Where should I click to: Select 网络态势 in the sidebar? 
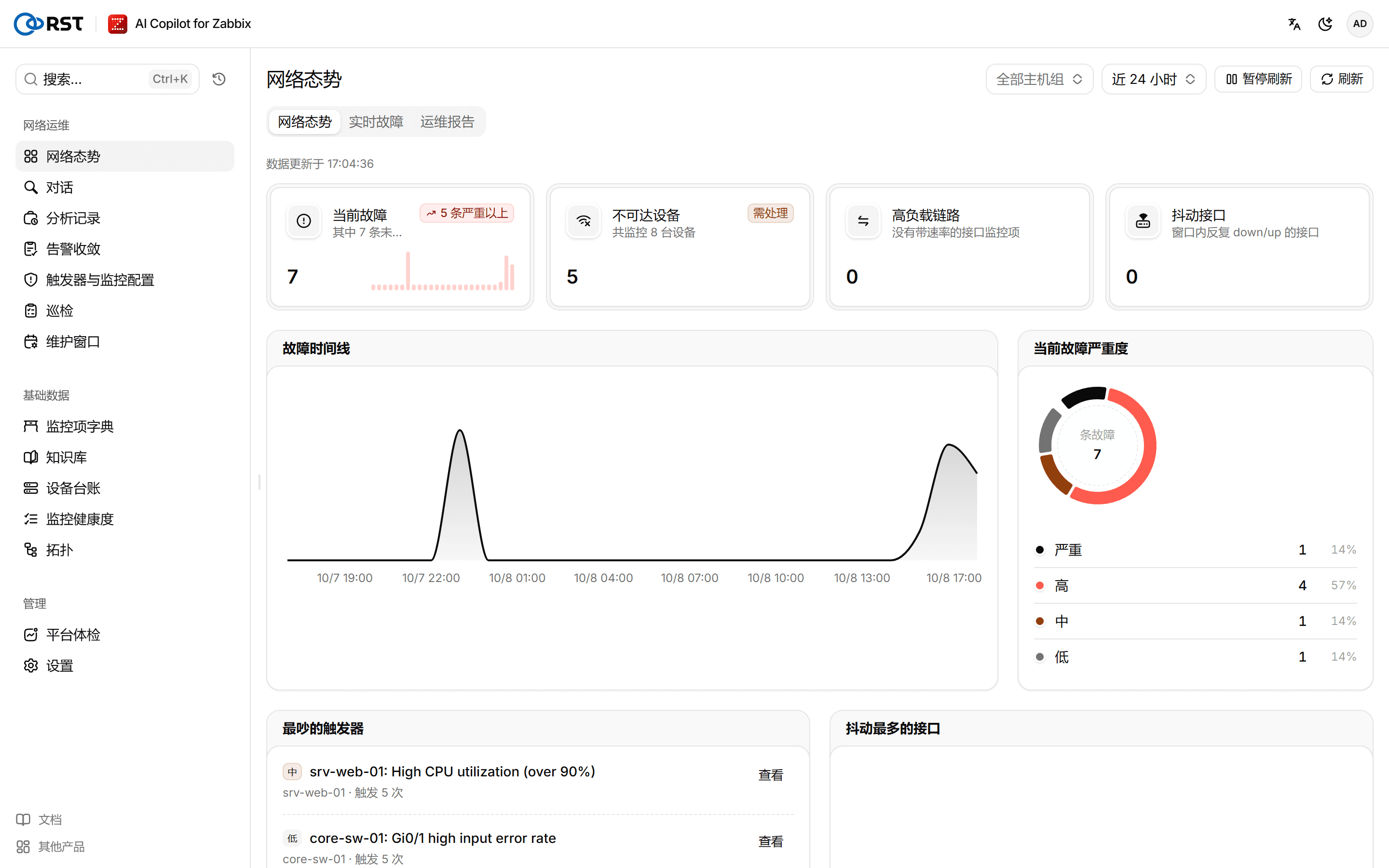[x=124, y=156]
